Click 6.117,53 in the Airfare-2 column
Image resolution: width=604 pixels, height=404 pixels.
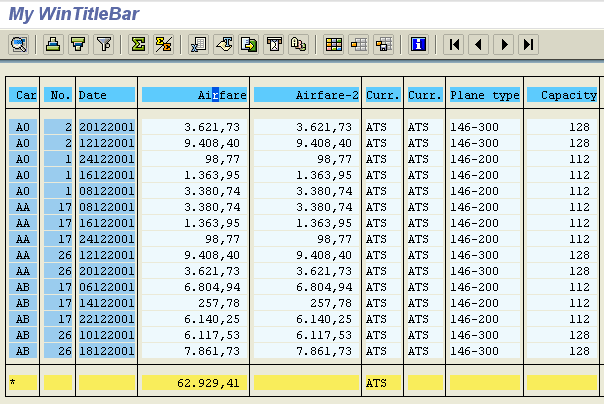[x=306, y=335]
